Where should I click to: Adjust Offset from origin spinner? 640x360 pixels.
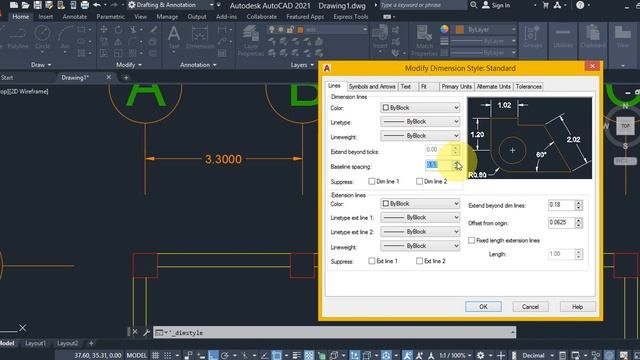tap(578, 223)
